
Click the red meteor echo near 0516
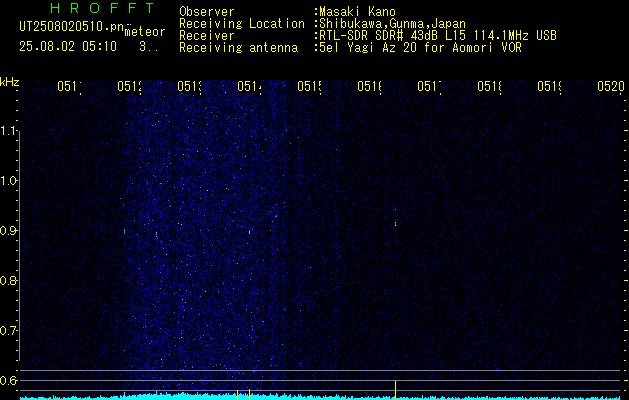[x=396, y=223]
